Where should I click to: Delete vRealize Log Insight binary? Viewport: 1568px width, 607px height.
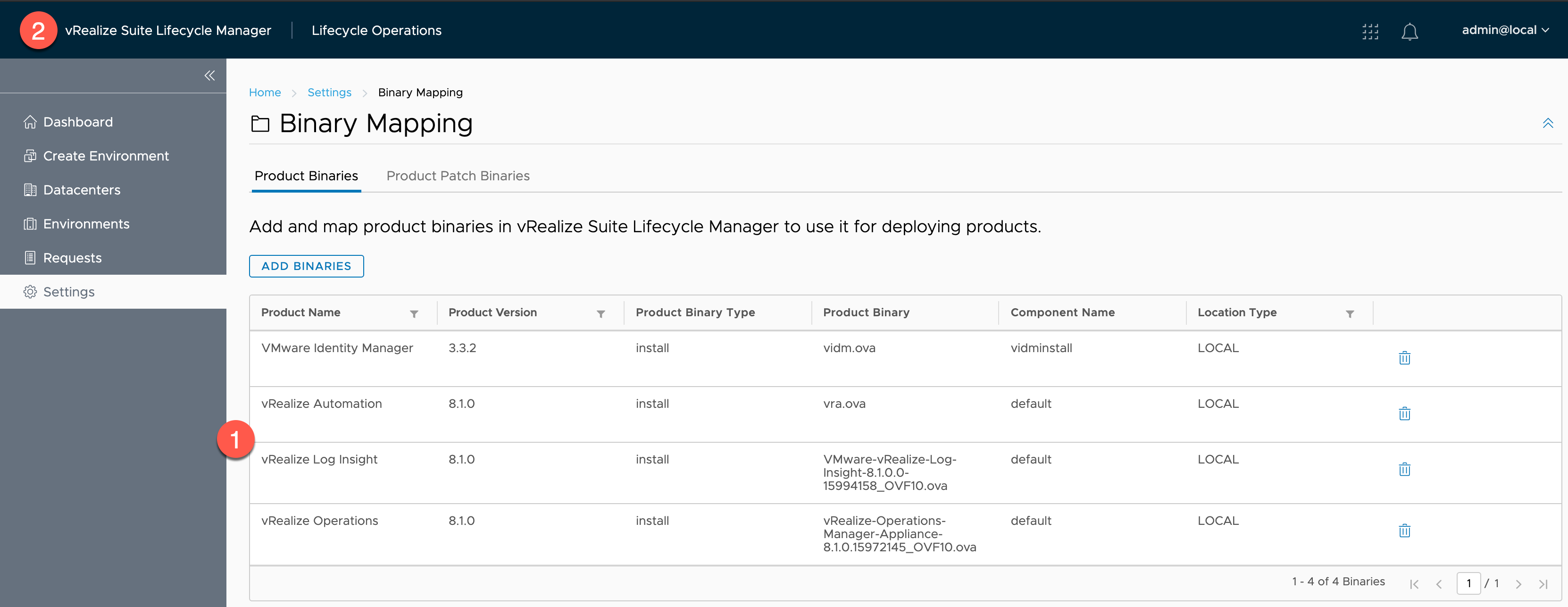click(1404, 469)
